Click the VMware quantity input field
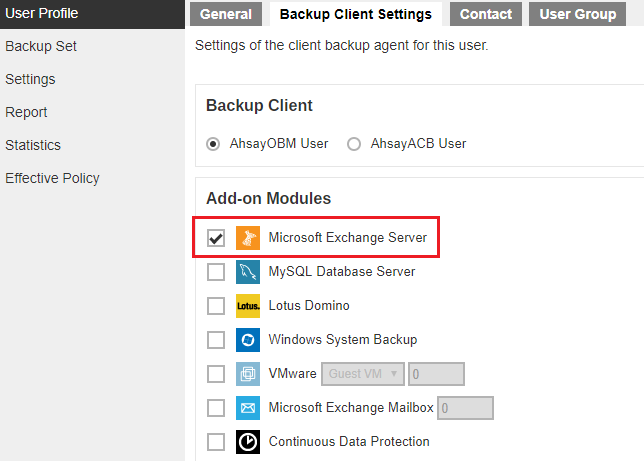The image size is (644, 461). click(436, 374)
